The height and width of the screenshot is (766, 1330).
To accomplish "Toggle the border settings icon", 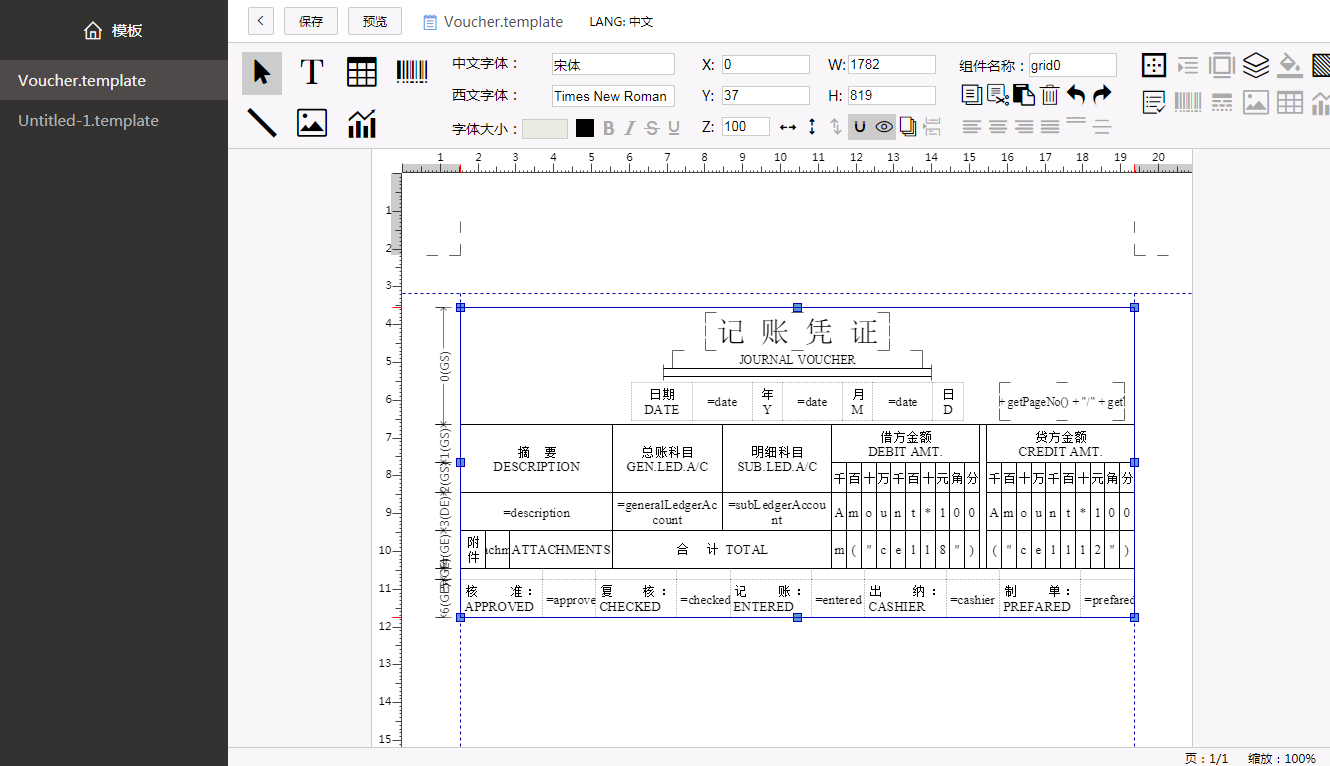I will [1154, 66].
